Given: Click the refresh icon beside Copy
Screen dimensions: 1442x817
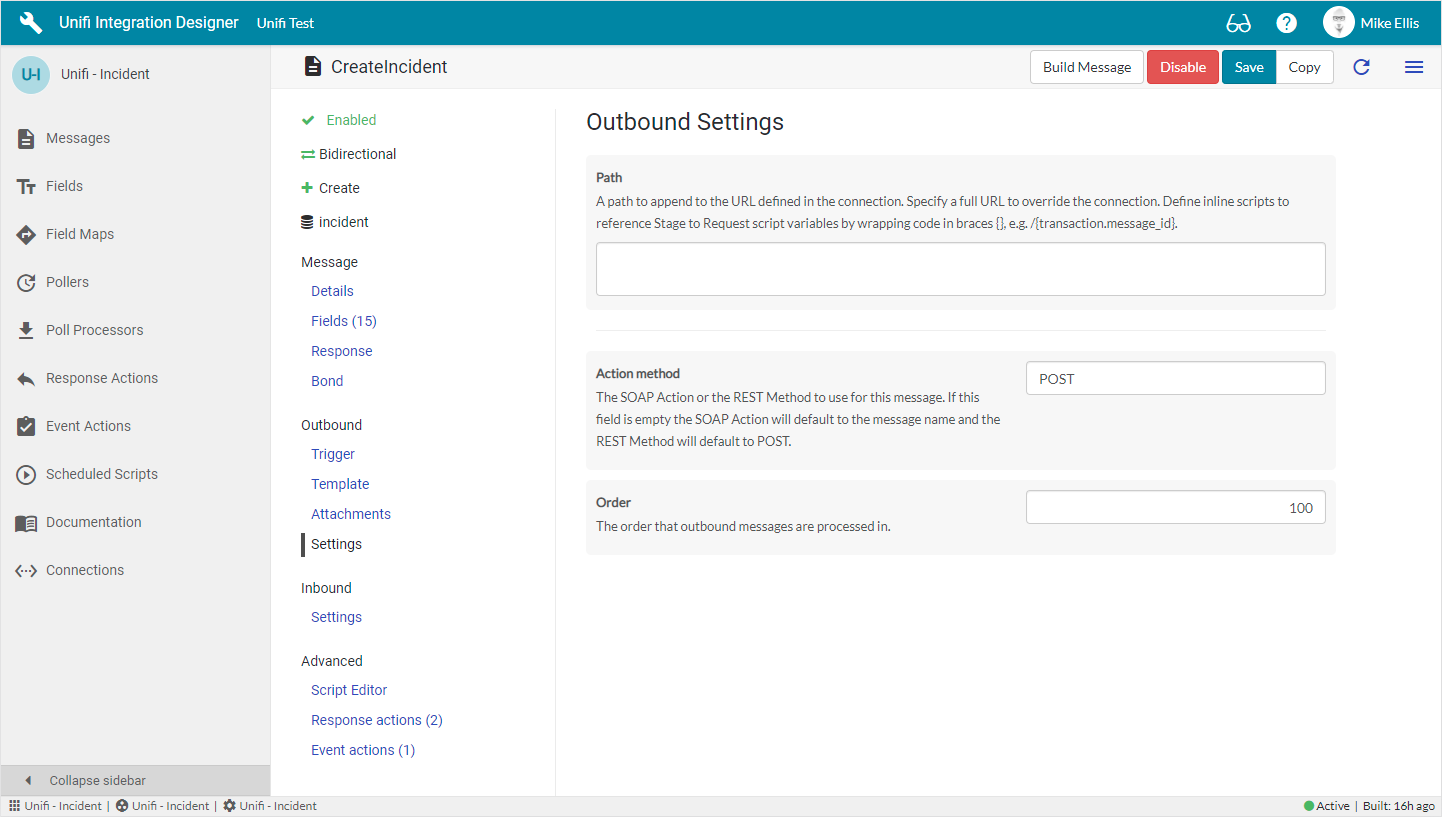Looking at the screenshot, I should tap(1361, 67).
